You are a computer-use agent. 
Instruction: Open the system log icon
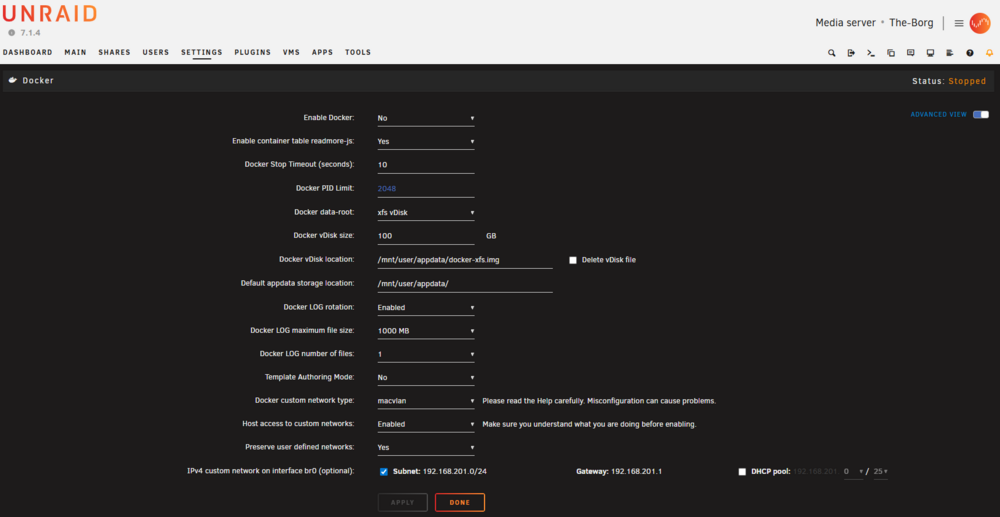[x=950, y=53]
